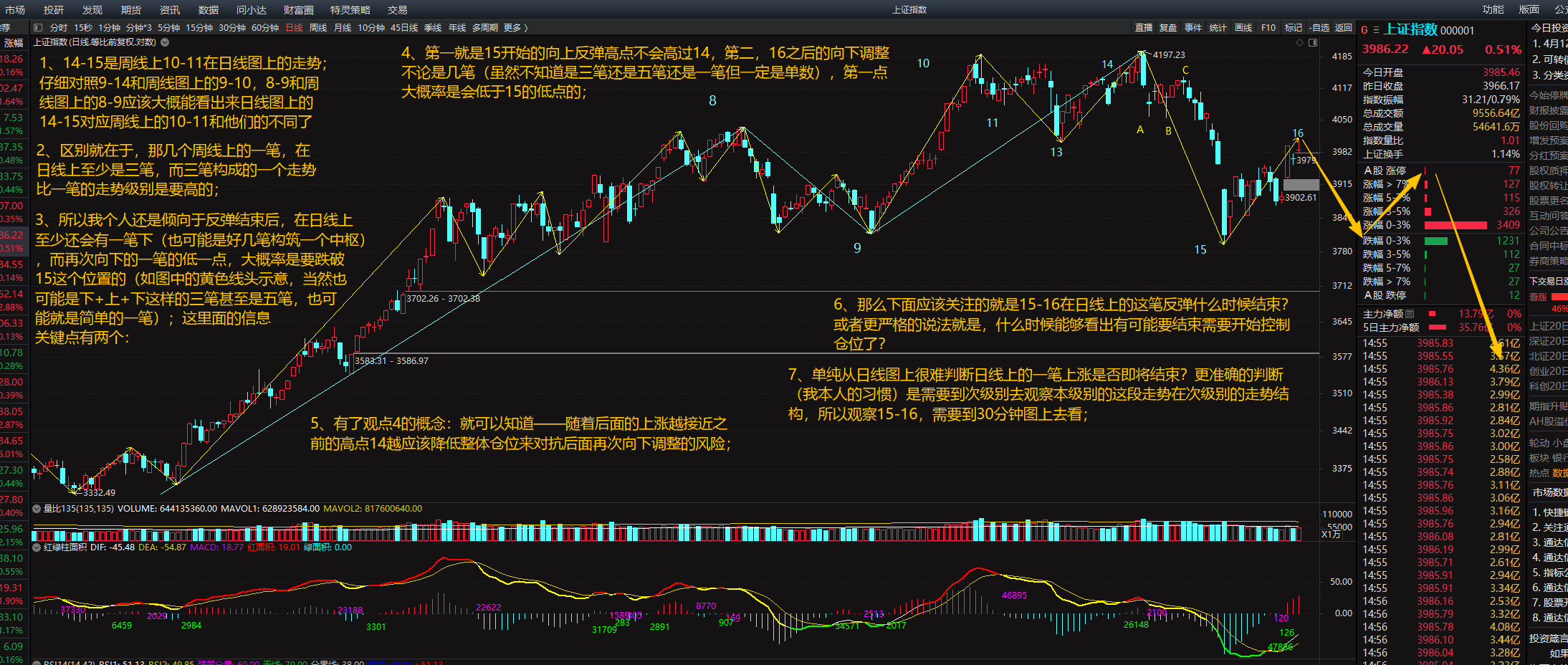Viewport: 1568px width, 665px height.
Task: Select the 多周期 view
Action: [x=485, y=28]
